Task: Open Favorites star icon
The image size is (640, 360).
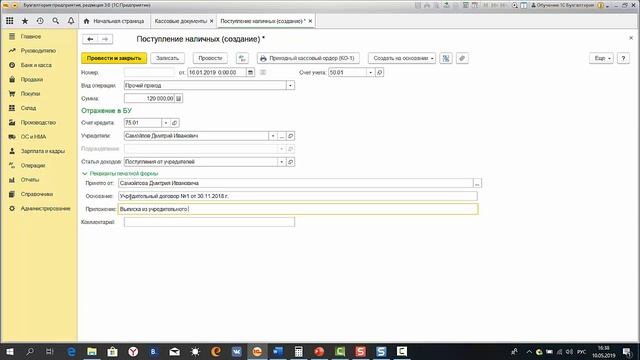Action: pyautogui.click(x=25, y=21)
